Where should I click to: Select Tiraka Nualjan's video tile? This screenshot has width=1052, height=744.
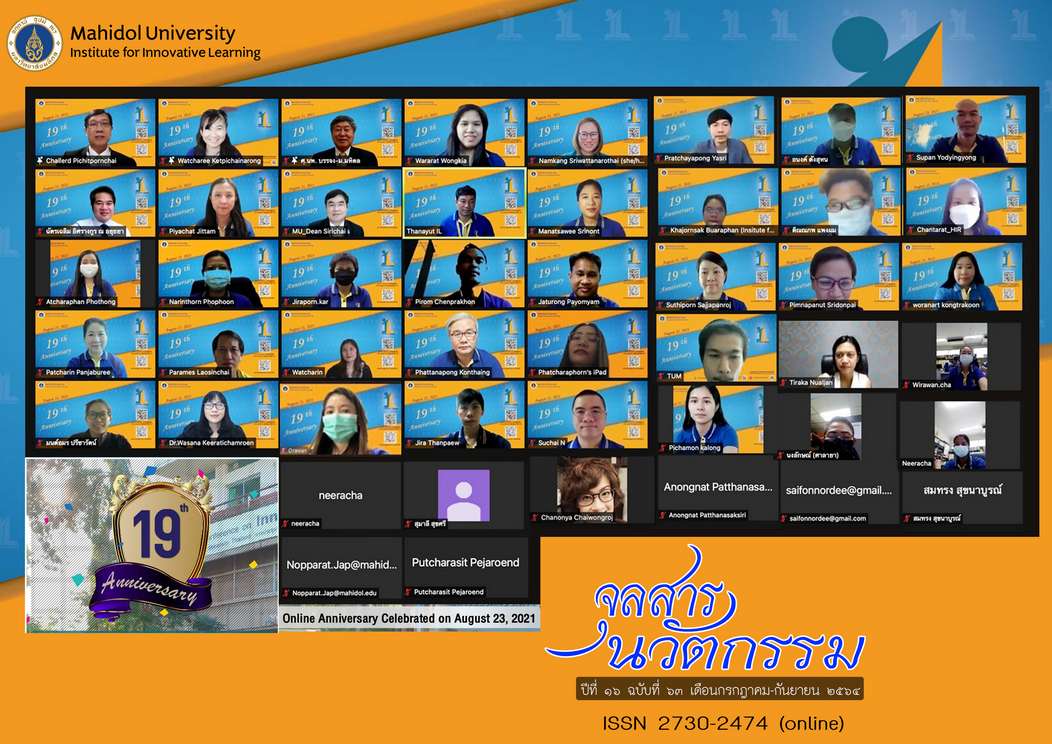point(838,352)
